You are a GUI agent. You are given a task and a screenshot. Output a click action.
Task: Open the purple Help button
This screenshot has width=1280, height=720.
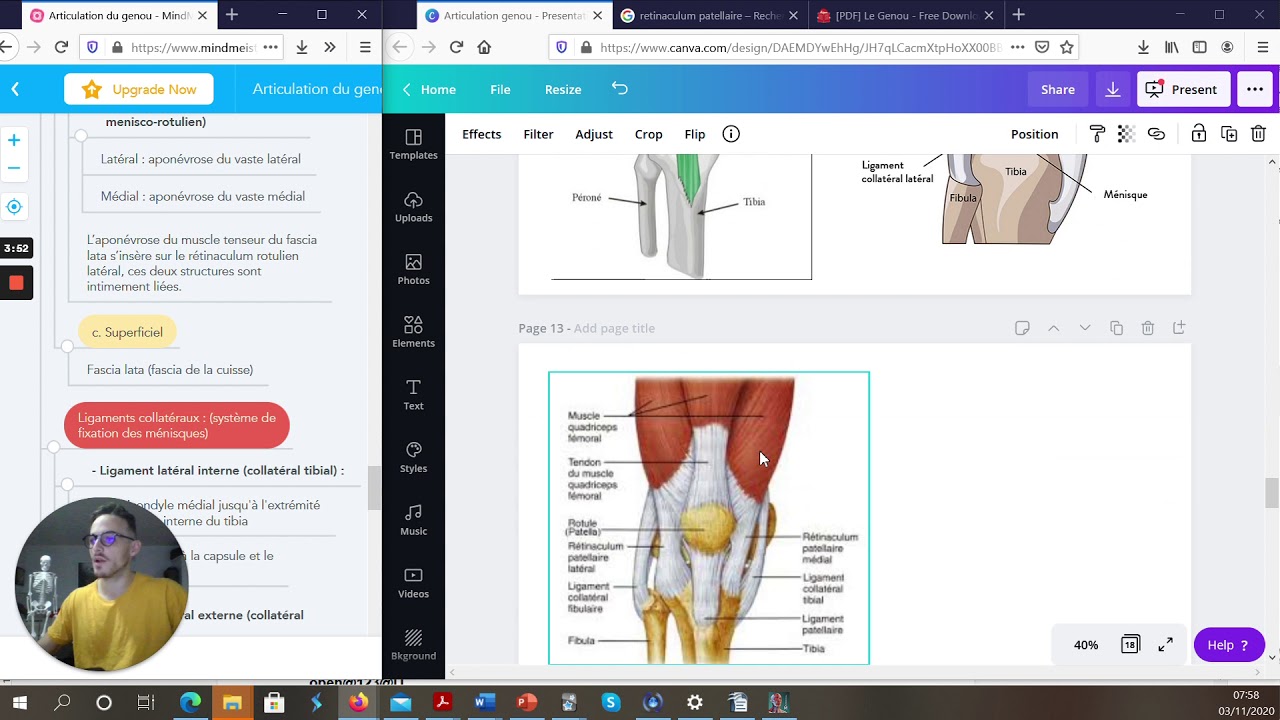(1229, 645)
